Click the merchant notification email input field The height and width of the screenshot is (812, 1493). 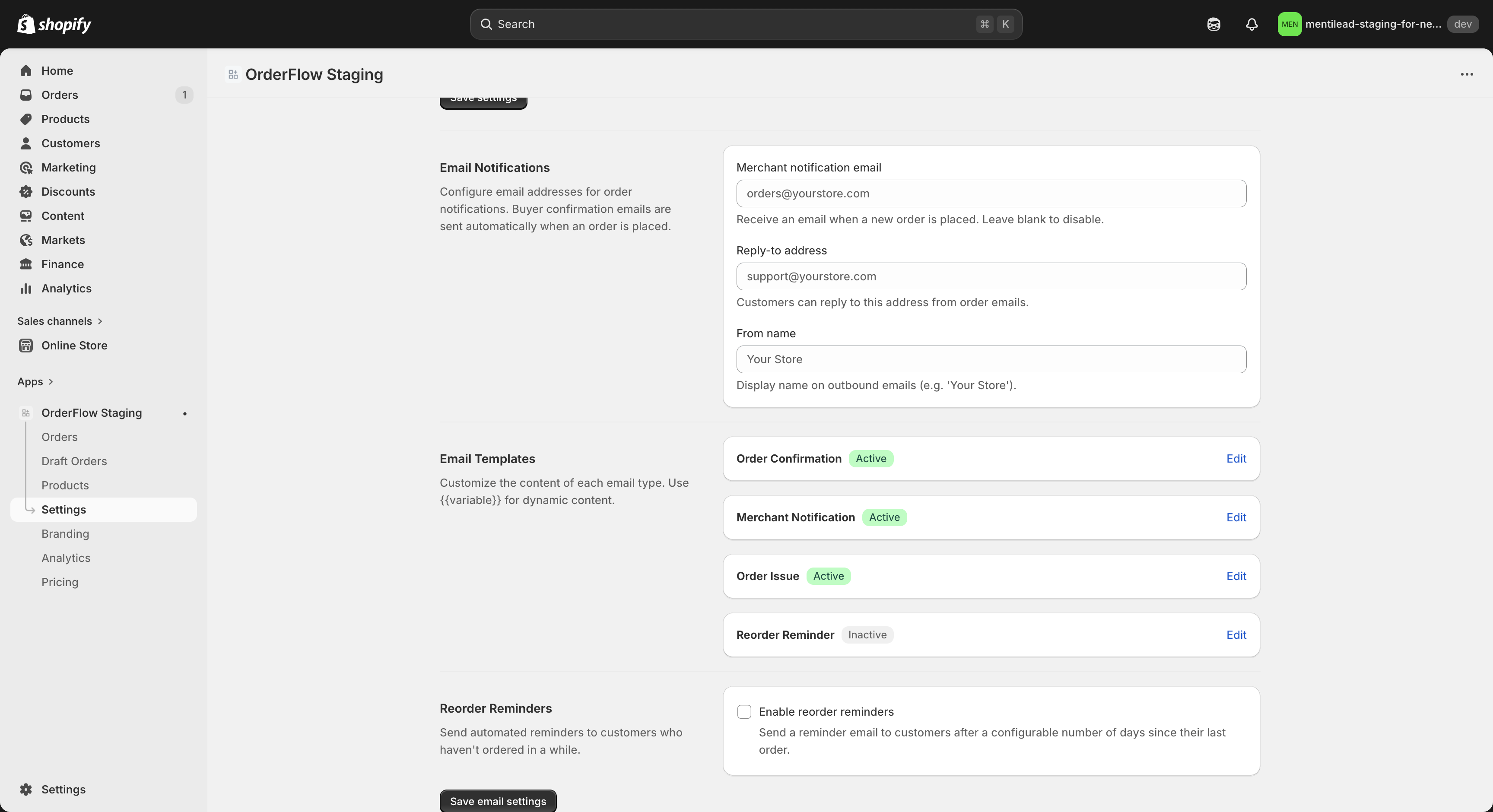(991, 193)
